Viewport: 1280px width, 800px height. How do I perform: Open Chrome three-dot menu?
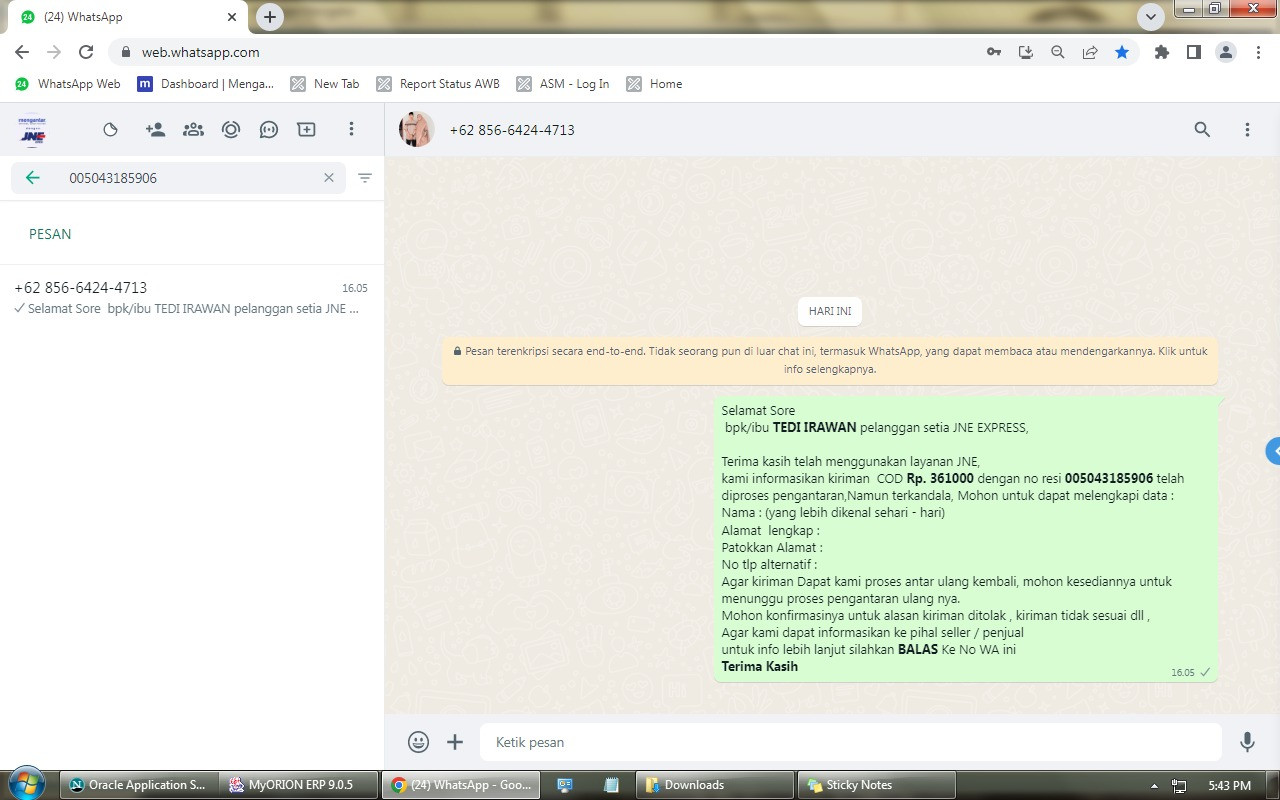(x=1258, y=52)
